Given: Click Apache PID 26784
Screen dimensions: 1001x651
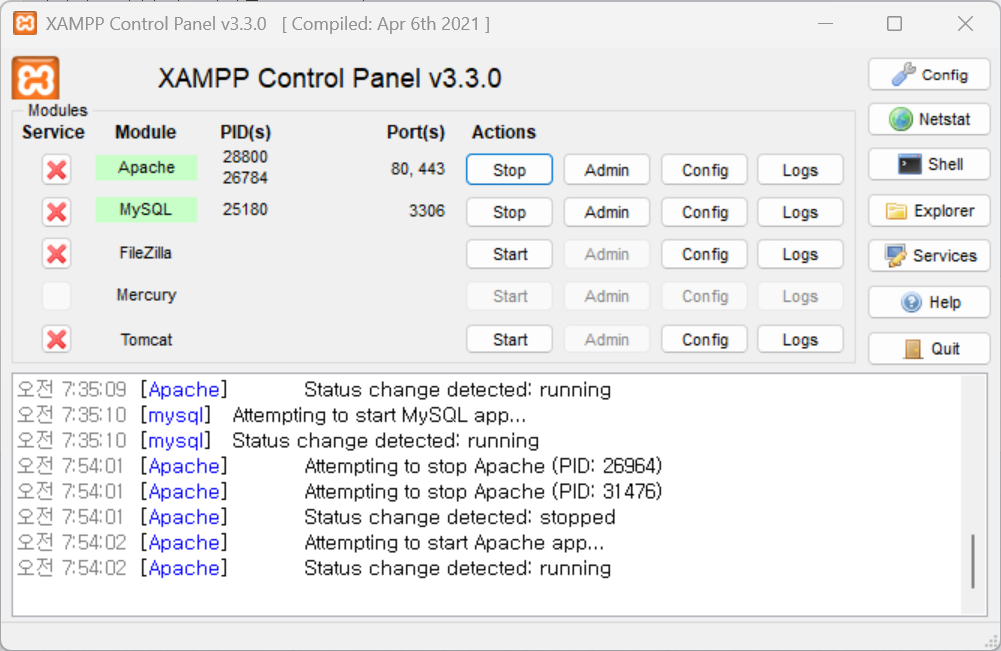Looking at the screenshot, I should pyautogui.click(x=245, y=178).
